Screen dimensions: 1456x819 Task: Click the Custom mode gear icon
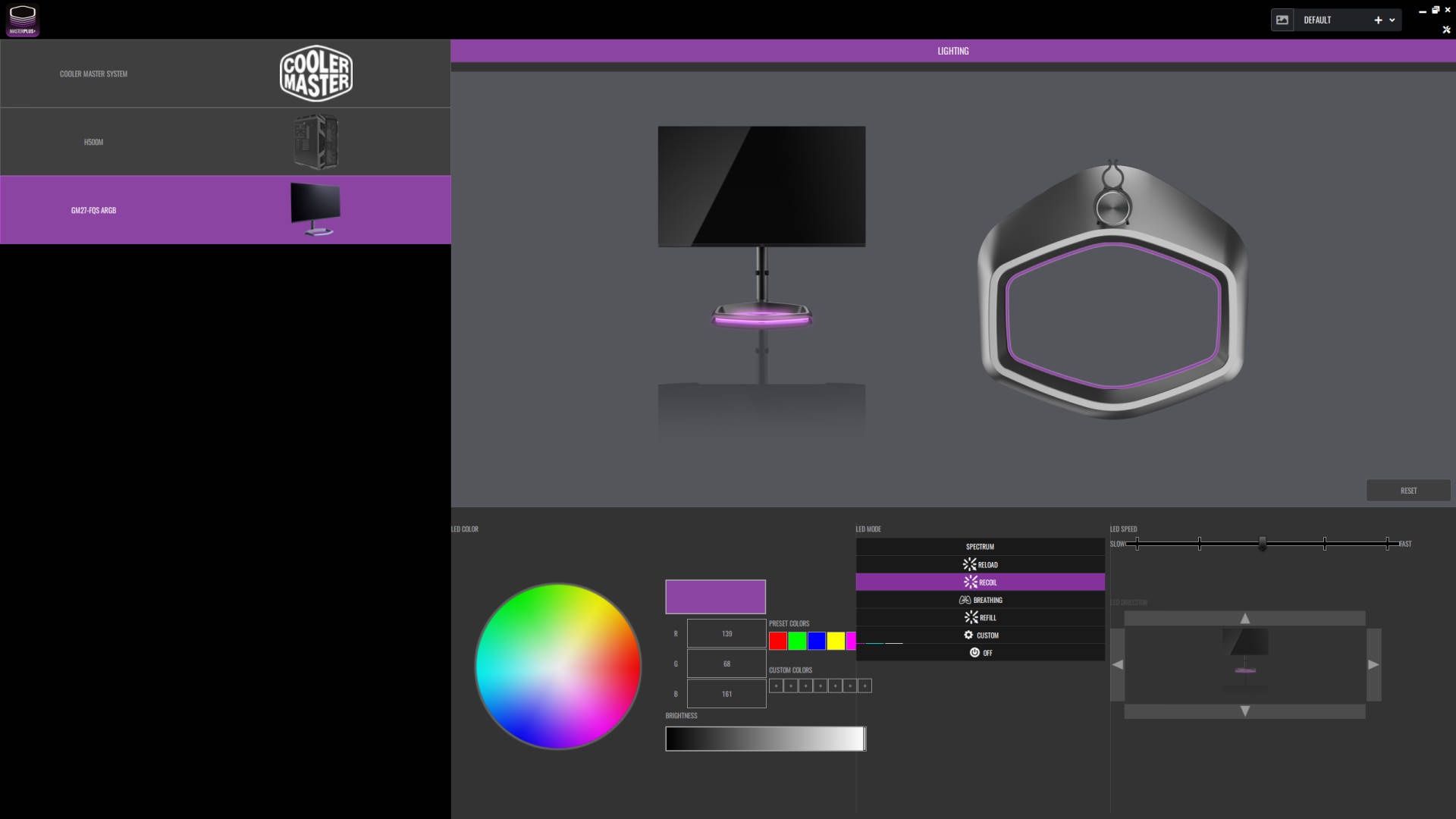(x=968, y=635)
